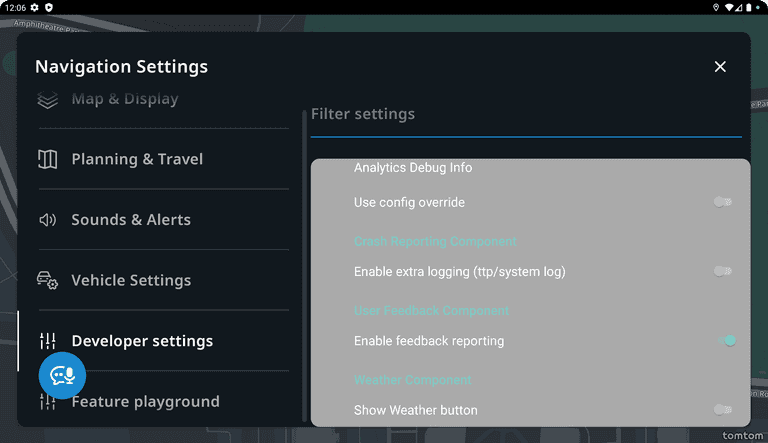Toggle the Use config override switch
Image resolution: width=768 pixels, height=443 pixels.
pyautogui.click(x=723, y=202)
